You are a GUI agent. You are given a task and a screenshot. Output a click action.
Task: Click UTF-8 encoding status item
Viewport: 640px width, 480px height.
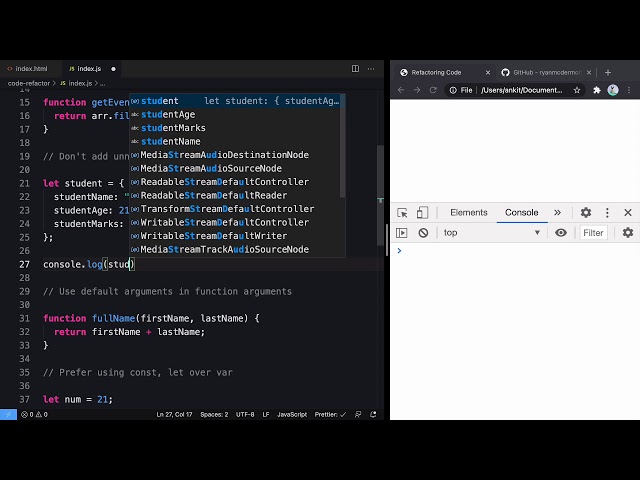tap(245, 414)
